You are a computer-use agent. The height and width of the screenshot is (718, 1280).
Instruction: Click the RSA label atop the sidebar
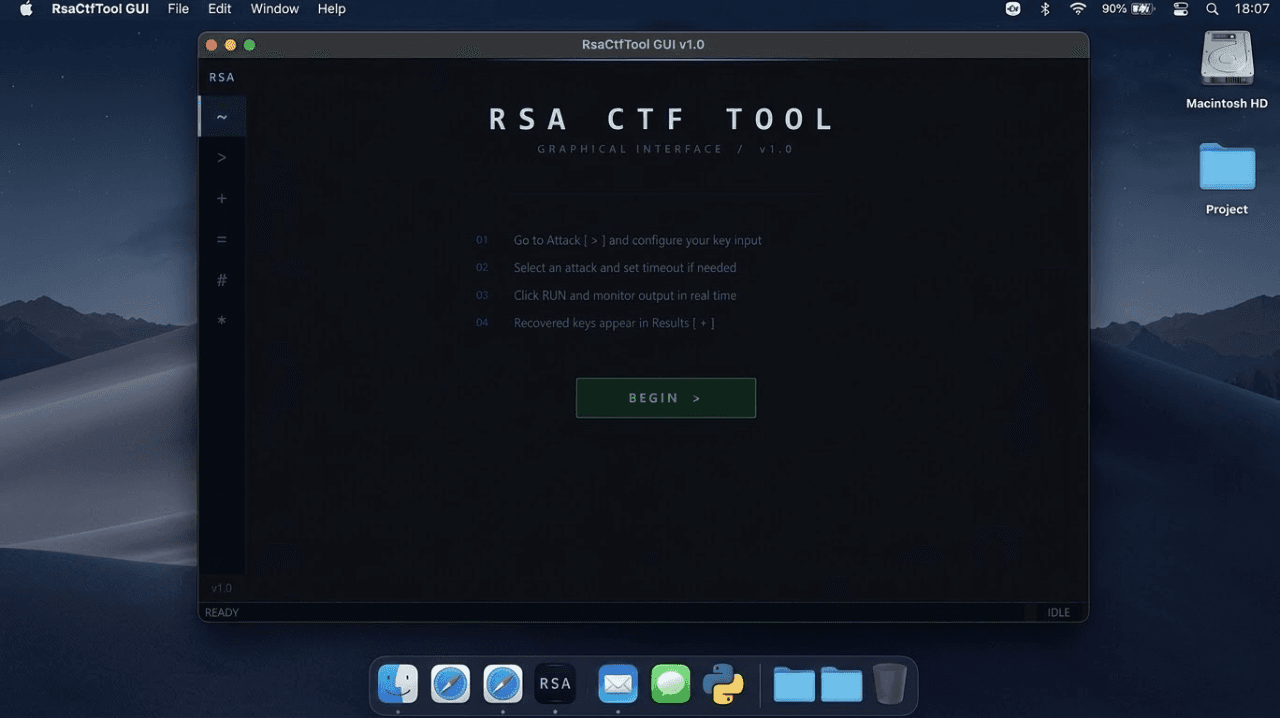tap(221, 76)
